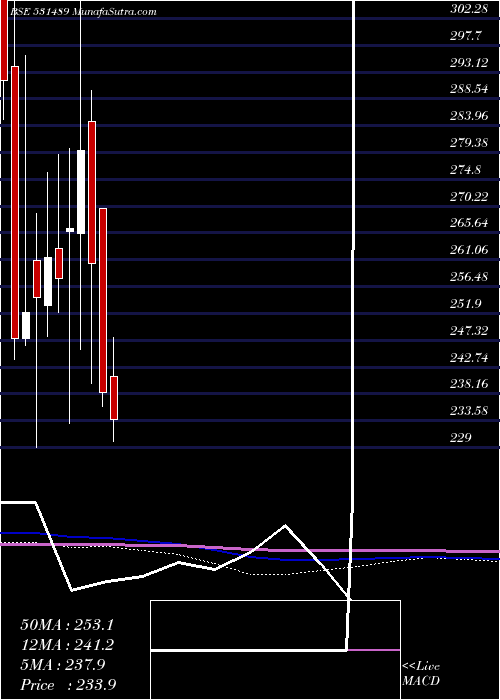500x700 pixels.
Task: Click the purple line segment in the MACD box
Action: click(374, 650)
